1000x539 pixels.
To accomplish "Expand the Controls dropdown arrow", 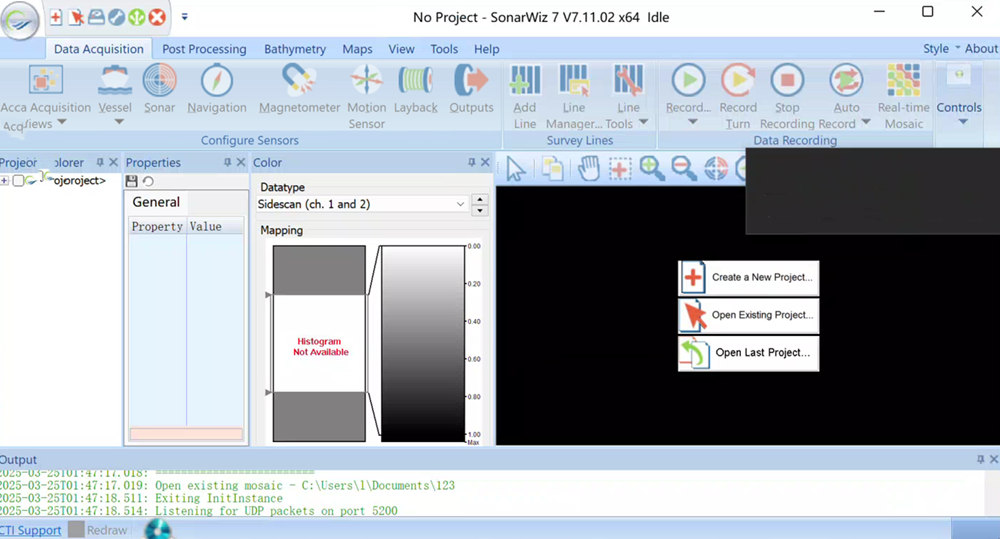I will (x=963, y=121).
